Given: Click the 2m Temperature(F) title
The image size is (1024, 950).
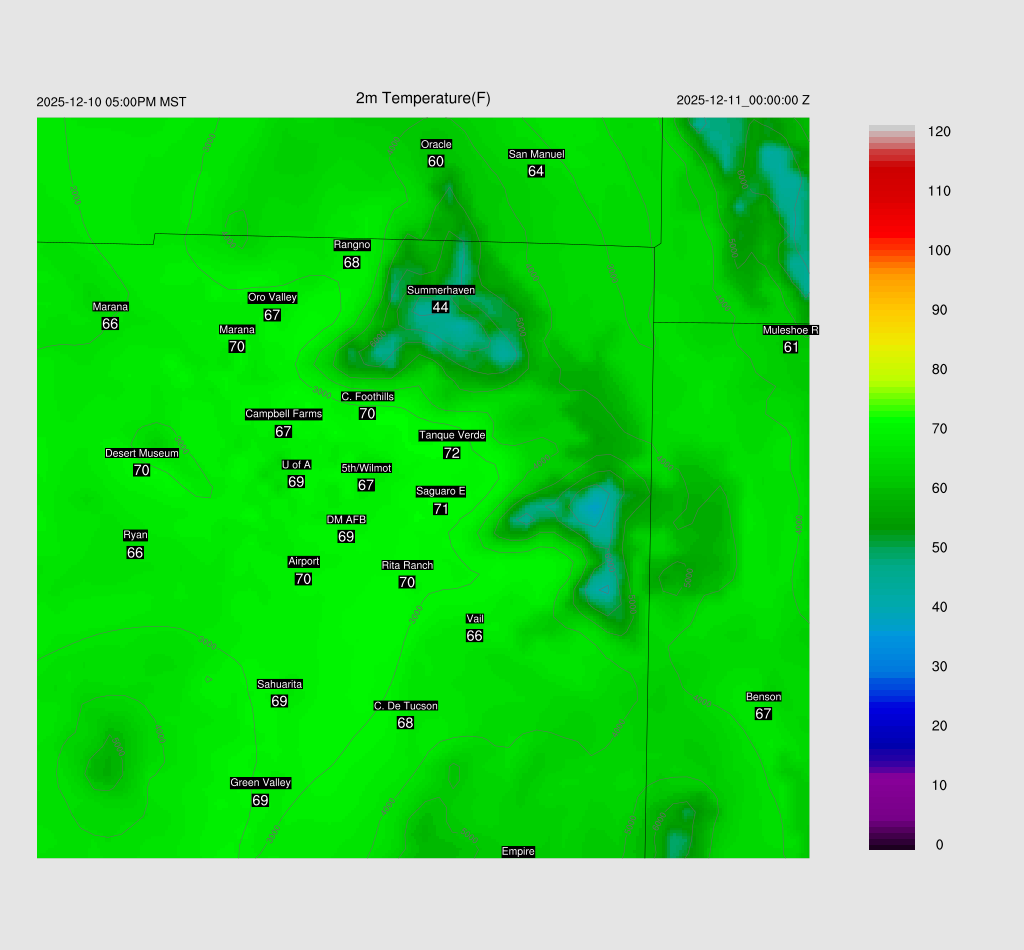Looking at the screenshot, I should coord(423,98).
